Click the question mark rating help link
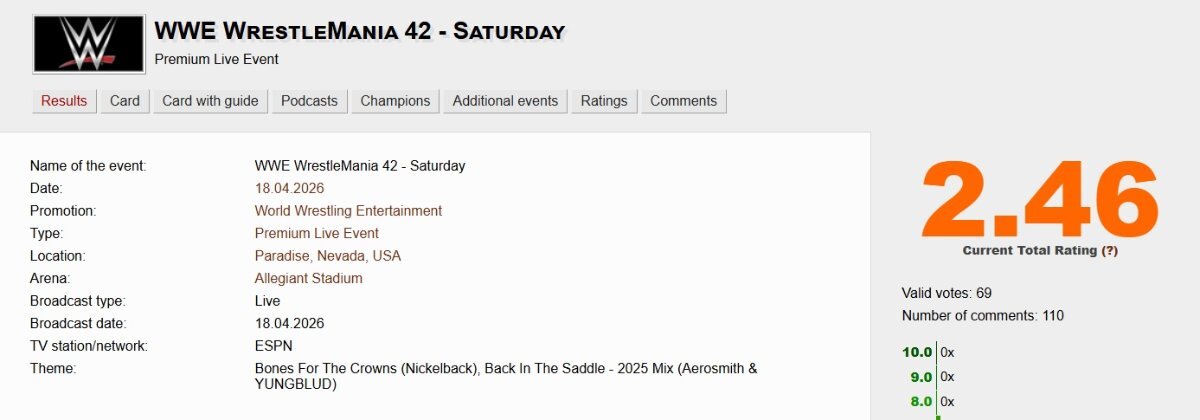Image resolution: width=1200 pixels, height=420 pixels. pos(1110,251)
